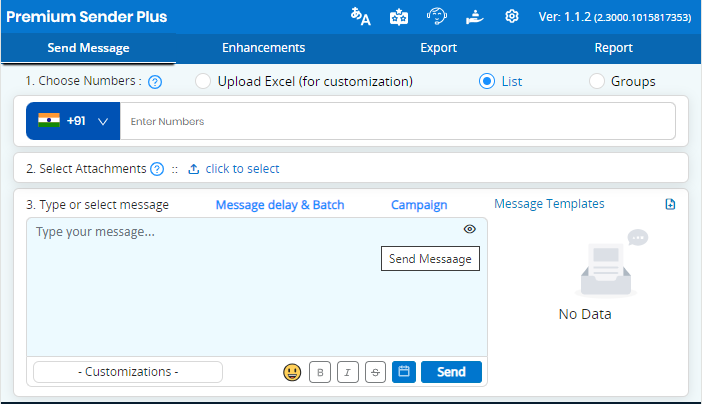
Task: Click the 'click to select' attachment link
Action: 242,169
